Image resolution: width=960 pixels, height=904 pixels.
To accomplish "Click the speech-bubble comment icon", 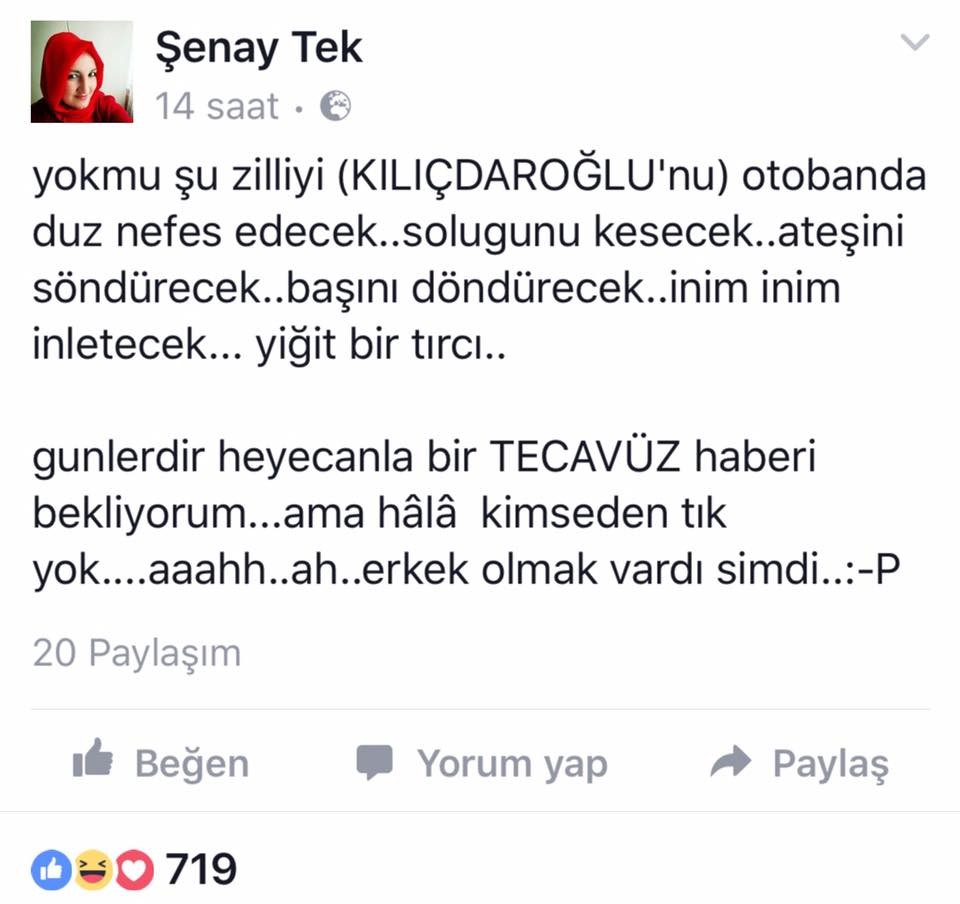I will tap(374, 762).
